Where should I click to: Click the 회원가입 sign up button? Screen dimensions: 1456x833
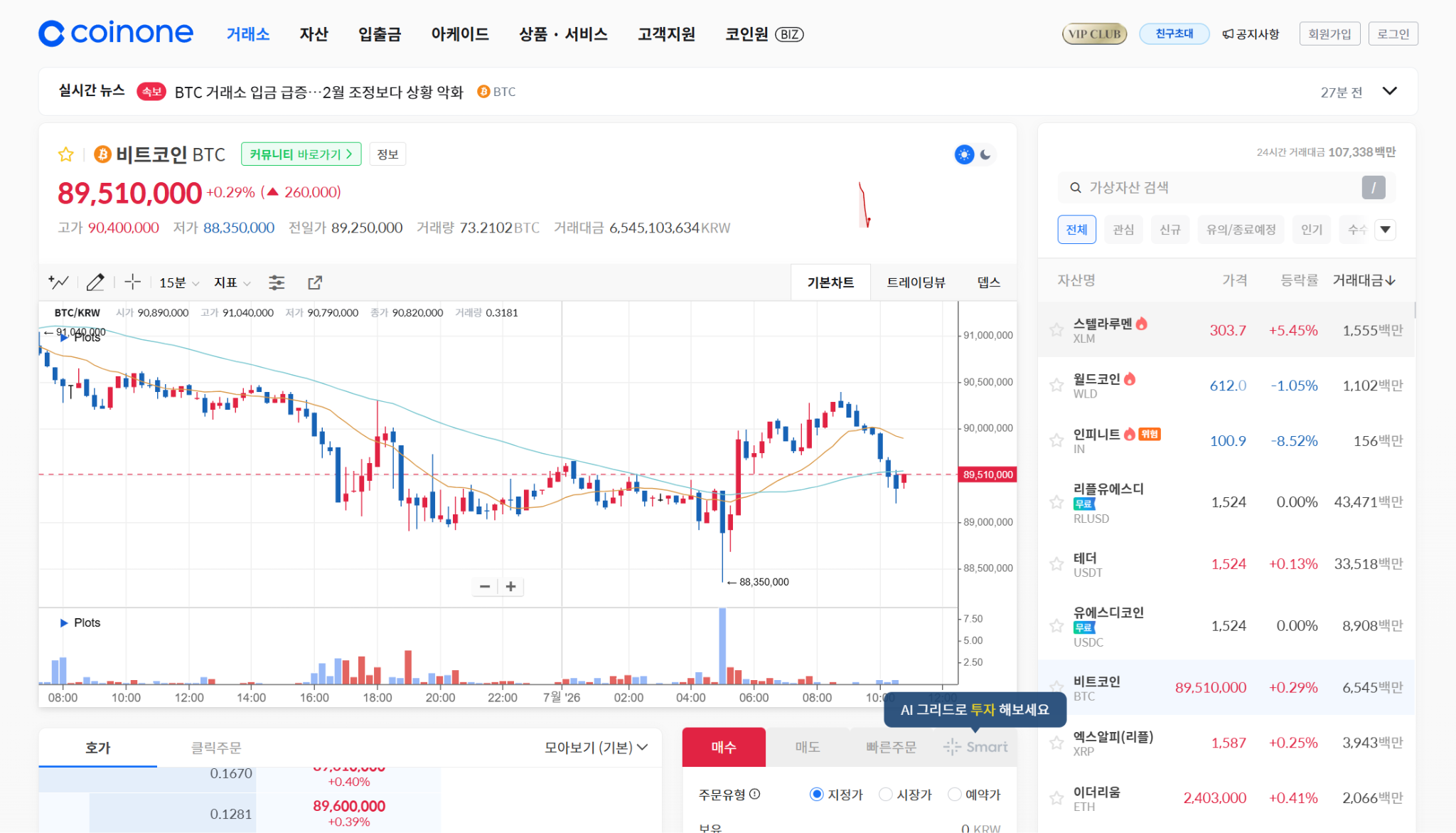(x=1329, y=34)
